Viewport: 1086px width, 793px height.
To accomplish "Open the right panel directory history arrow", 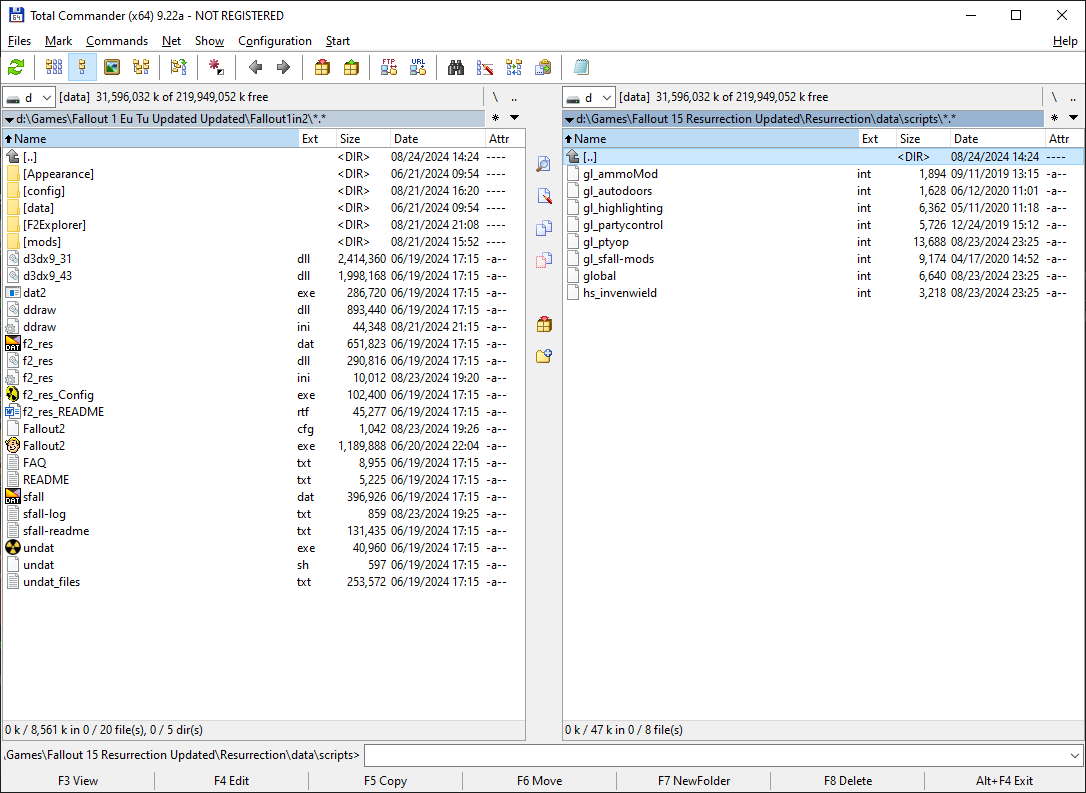I will click(1074, 118).
